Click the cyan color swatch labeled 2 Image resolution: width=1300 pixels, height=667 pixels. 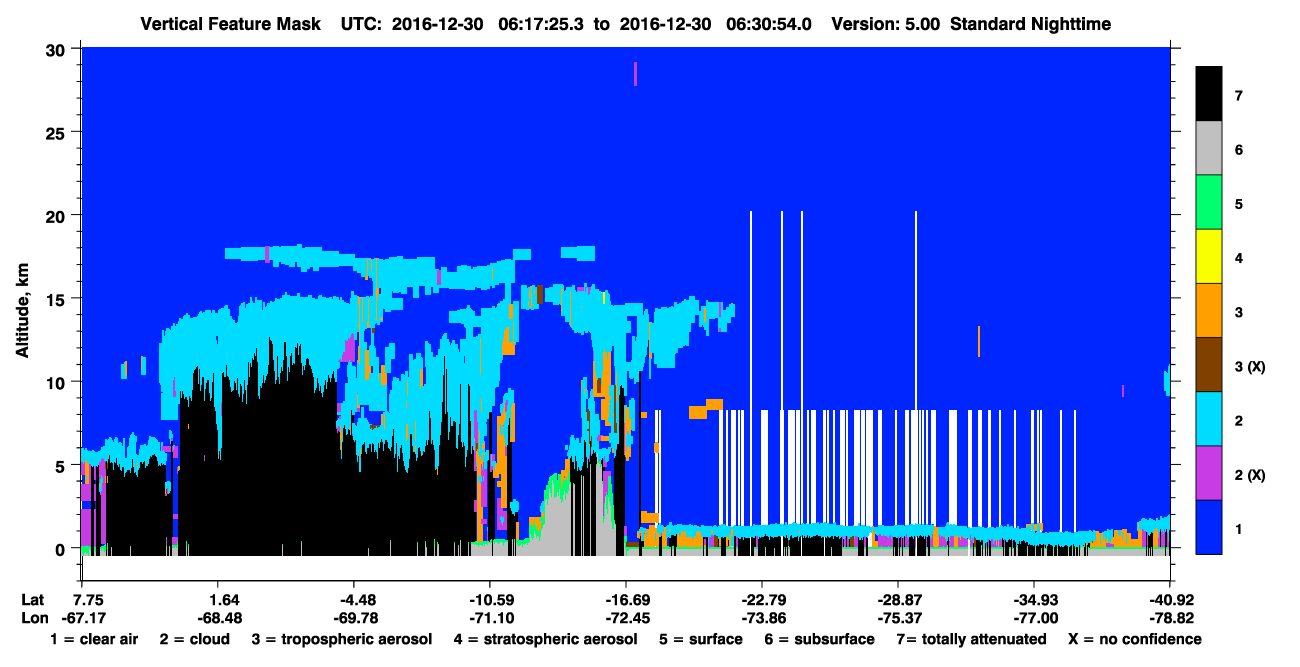point(1209,419)
